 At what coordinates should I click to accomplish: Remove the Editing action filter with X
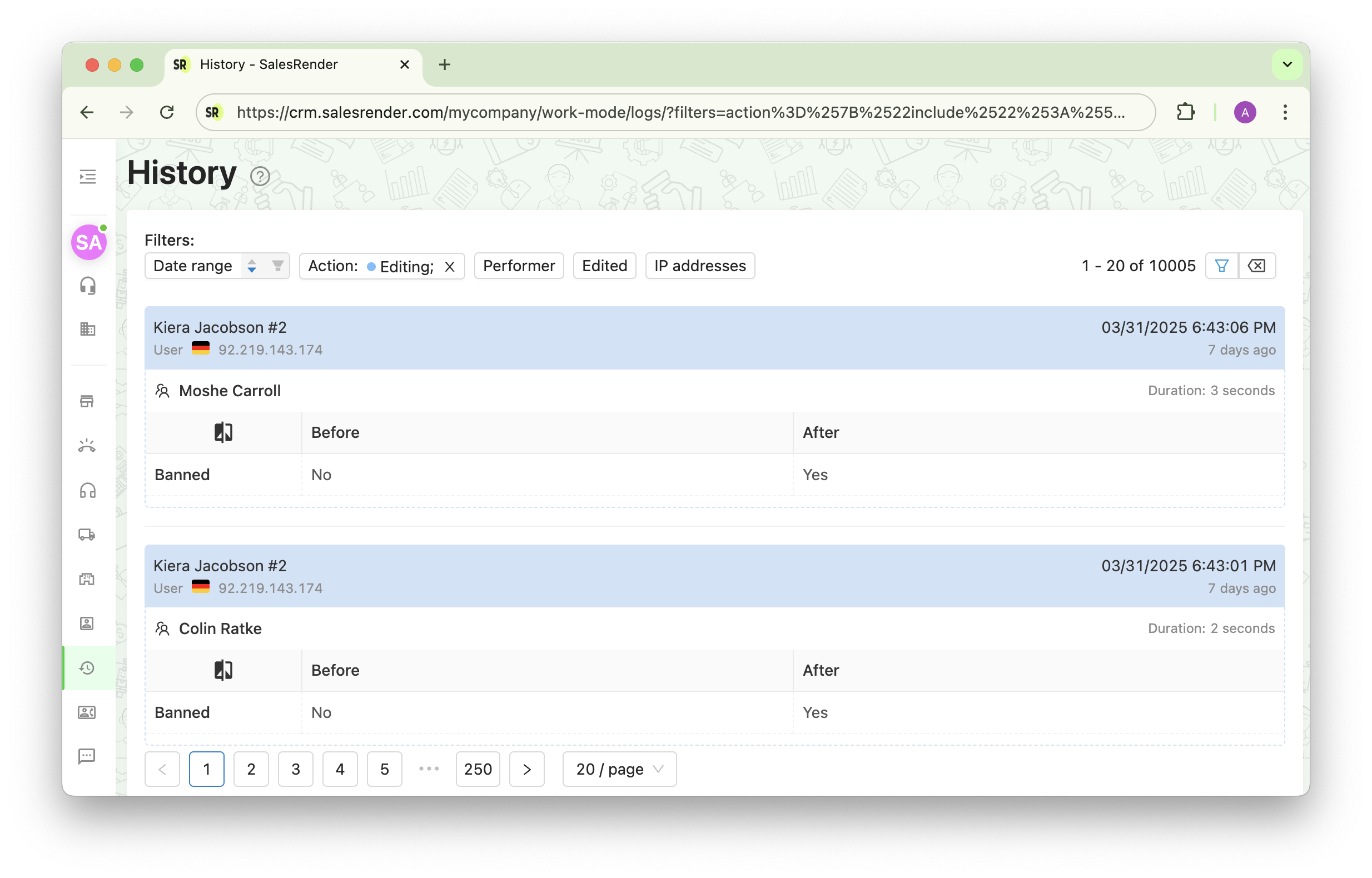pyautogui.click(x=450, y=267)
